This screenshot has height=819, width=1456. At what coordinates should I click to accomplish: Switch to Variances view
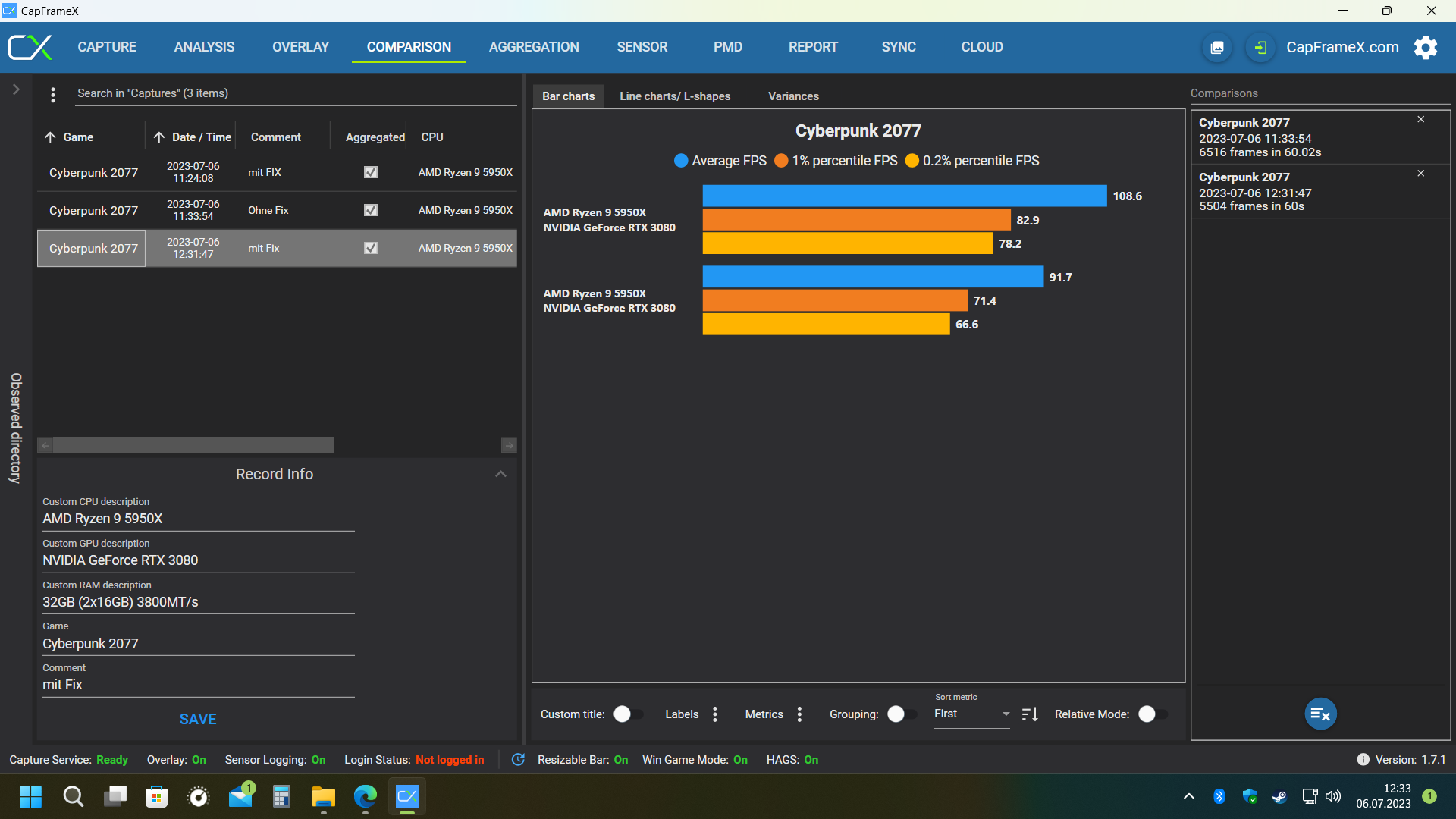point(793,96)
